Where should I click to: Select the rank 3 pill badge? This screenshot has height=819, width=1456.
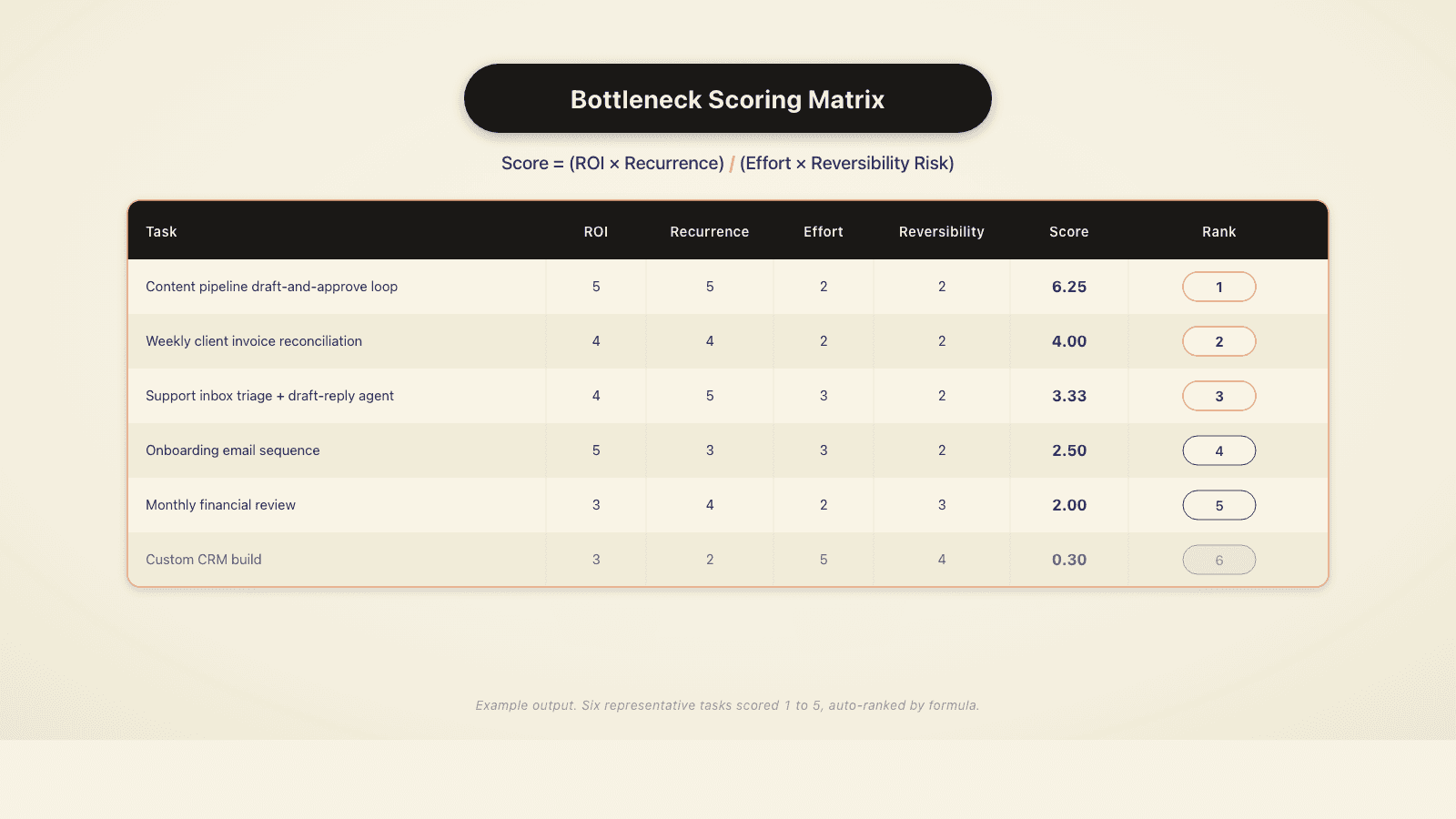click(1218, 396)
